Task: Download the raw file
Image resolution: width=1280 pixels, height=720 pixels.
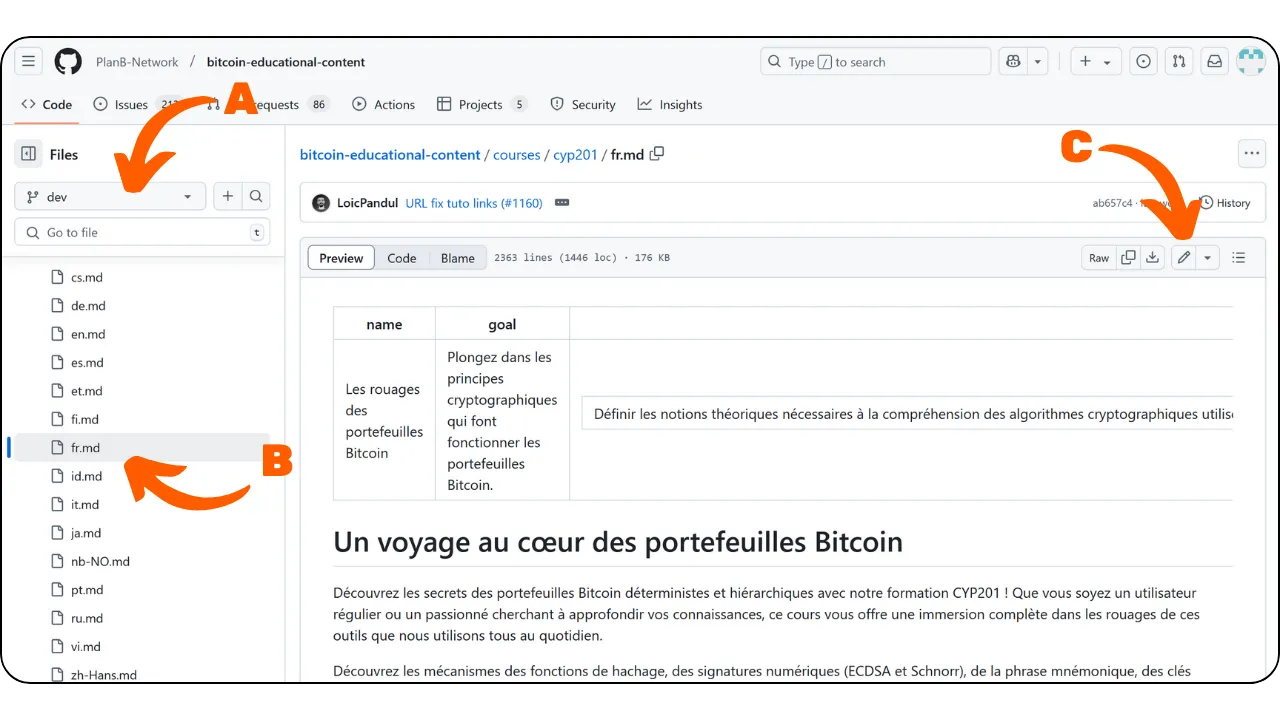Action: [x=1153, y=258]
